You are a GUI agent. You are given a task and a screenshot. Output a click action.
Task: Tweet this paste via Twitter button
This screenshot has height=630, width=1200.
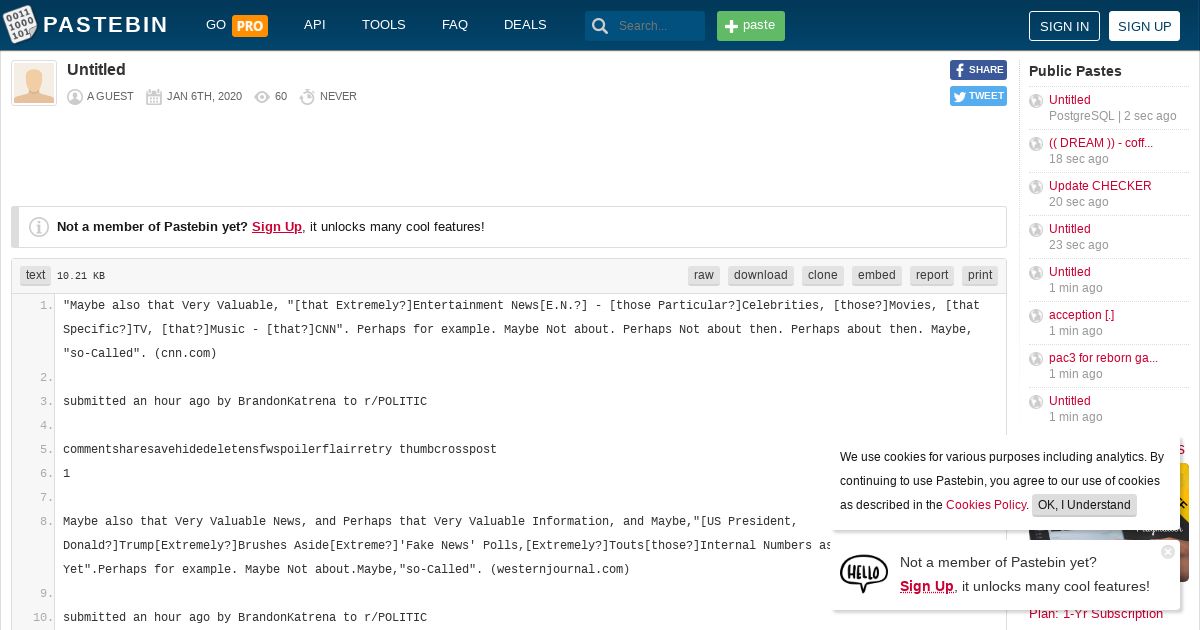click(978, 96)
